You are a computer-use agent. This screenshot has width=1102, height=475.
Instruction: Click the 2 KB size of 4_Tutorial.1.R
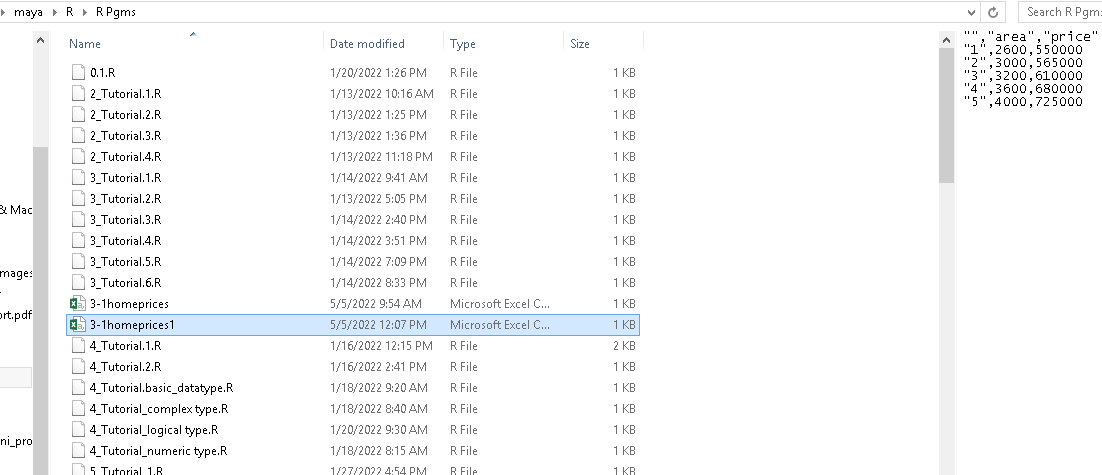tap(624, 346)
